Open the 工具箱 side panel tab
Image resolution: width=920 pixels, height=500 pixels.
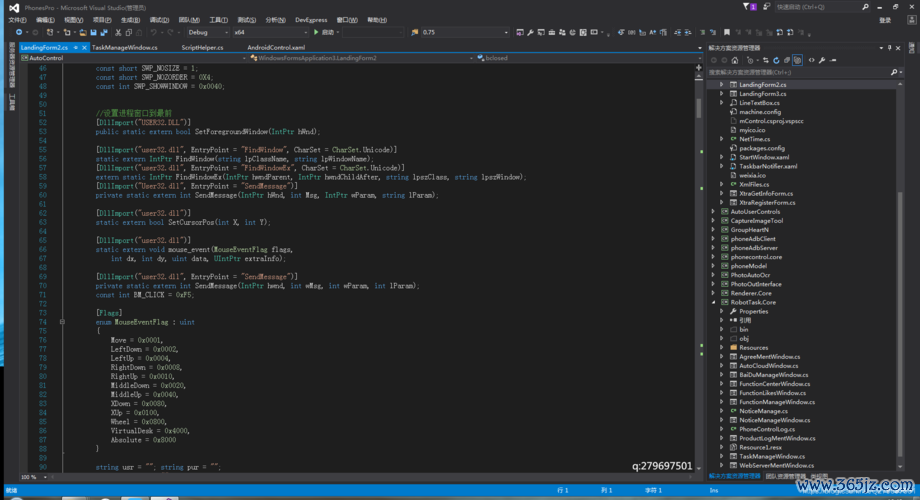point(12,102)
